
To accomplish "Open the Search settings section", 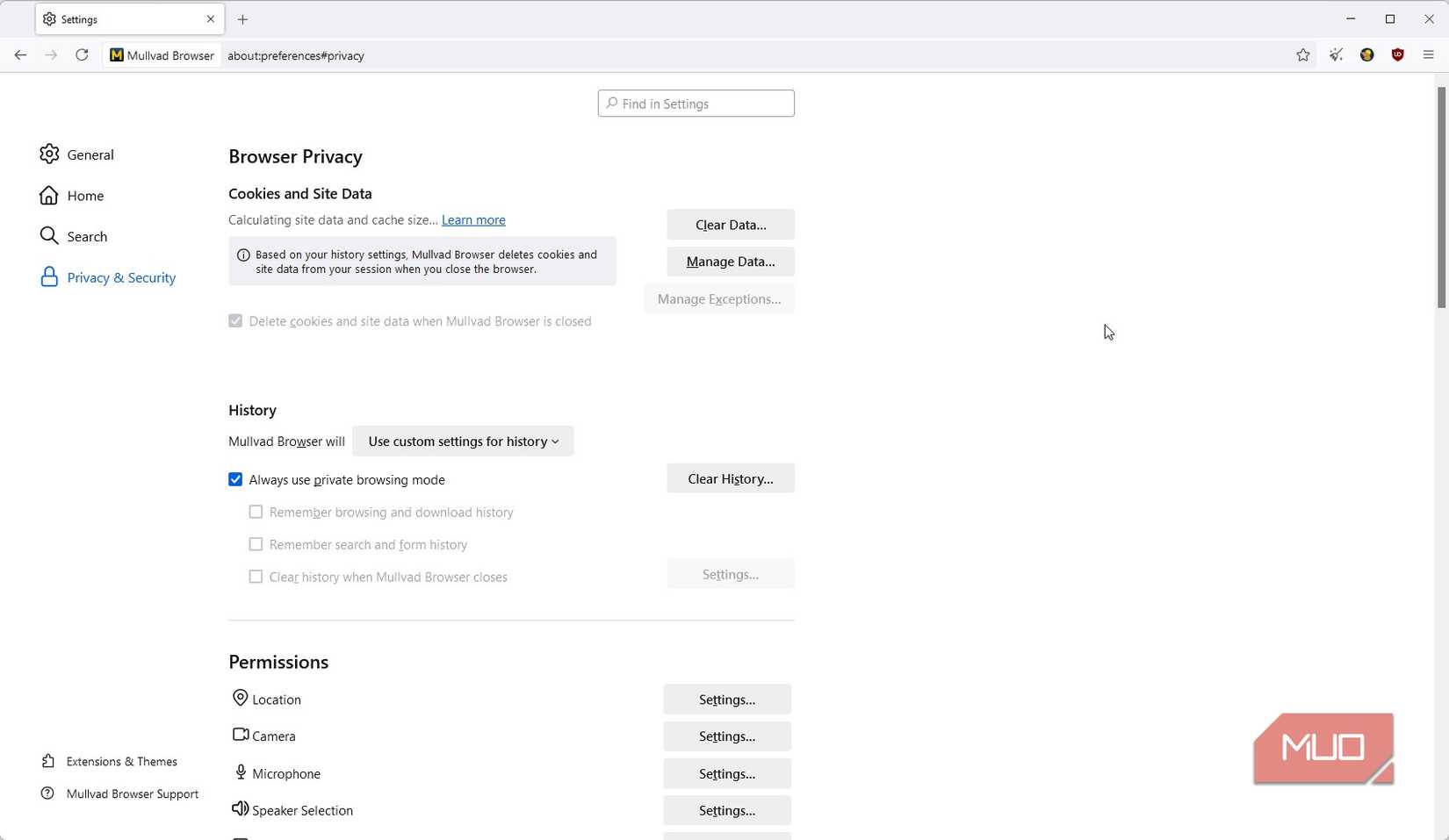I will click(x=87, y=237).
